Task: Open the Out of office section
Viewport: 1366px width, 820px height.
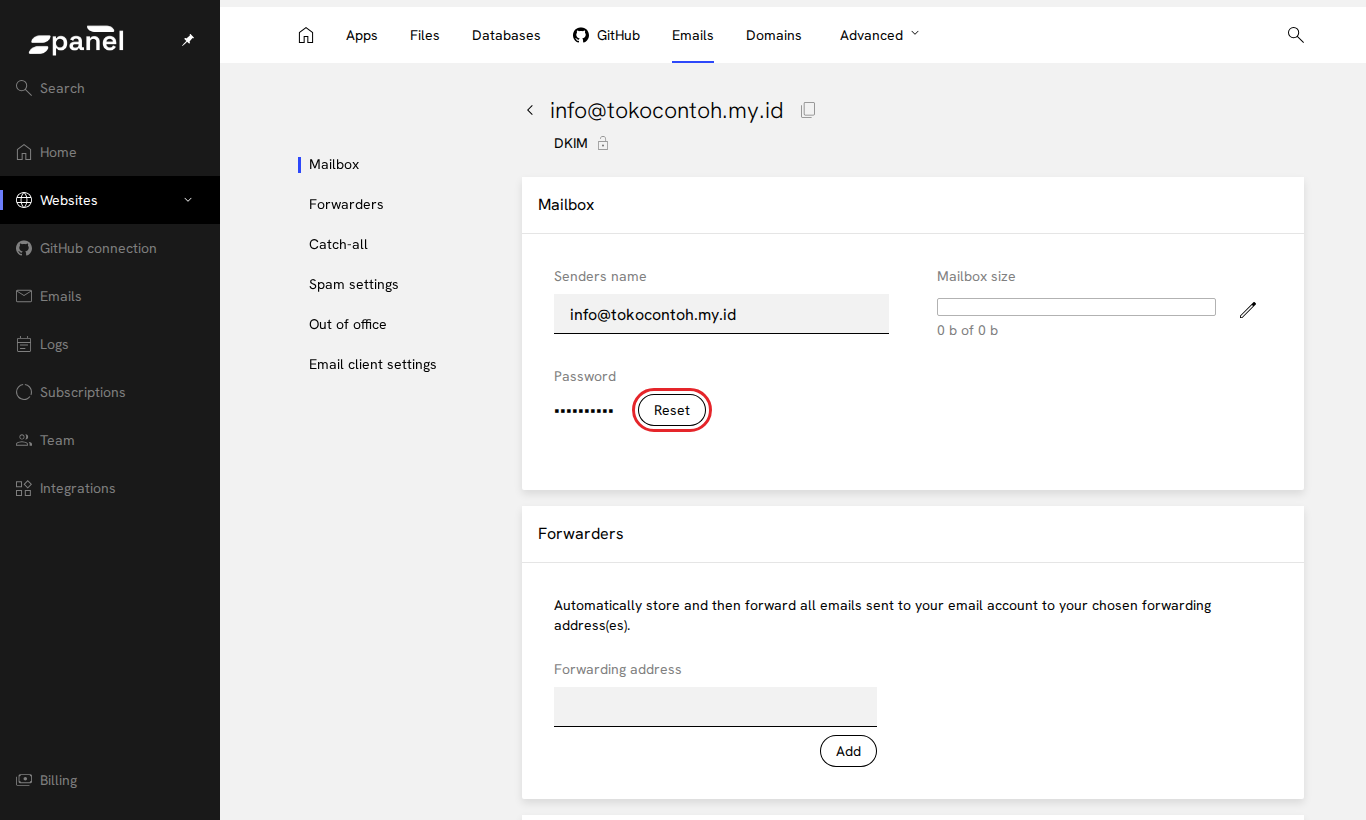Action: (x=348, y=324)
